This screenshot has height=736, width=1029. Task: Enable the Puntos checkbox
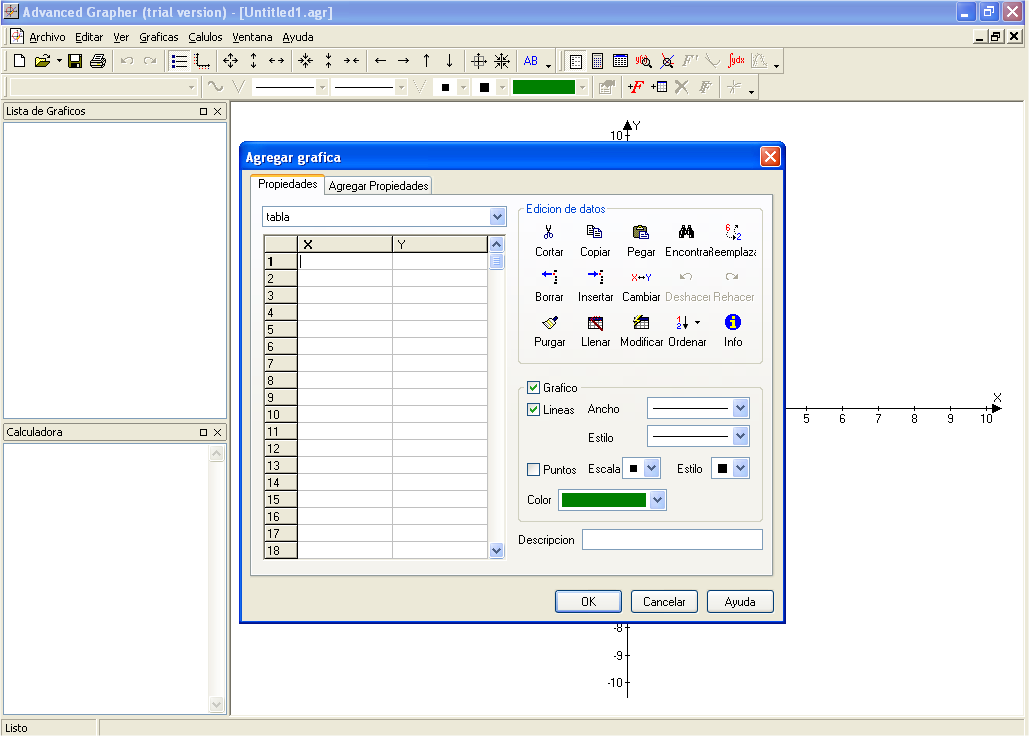coord(534,470)
